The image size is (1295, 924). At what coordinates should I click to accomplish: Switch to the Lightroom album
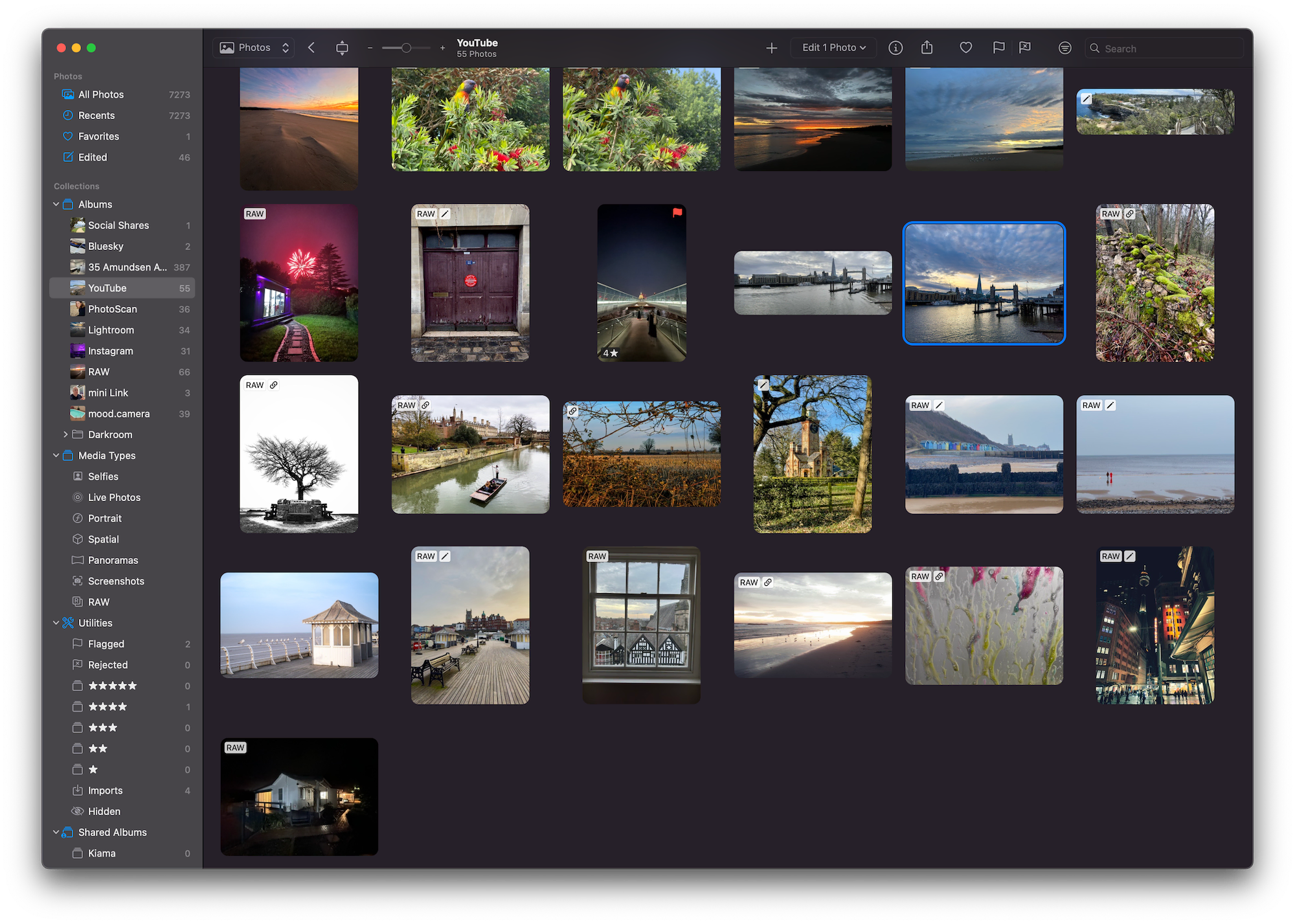point(110,330)
